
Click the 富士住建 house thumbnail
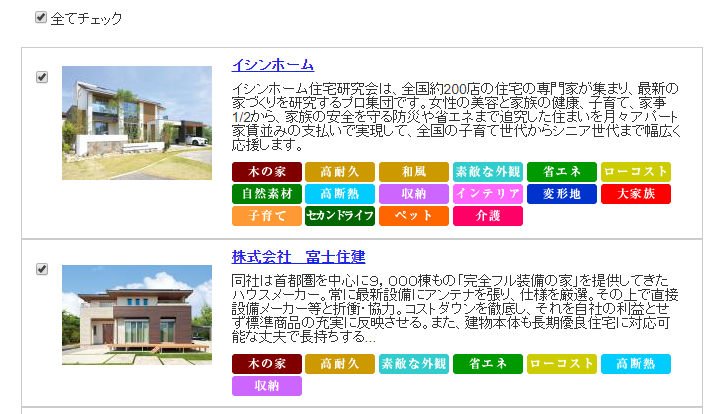pos(137,315)
